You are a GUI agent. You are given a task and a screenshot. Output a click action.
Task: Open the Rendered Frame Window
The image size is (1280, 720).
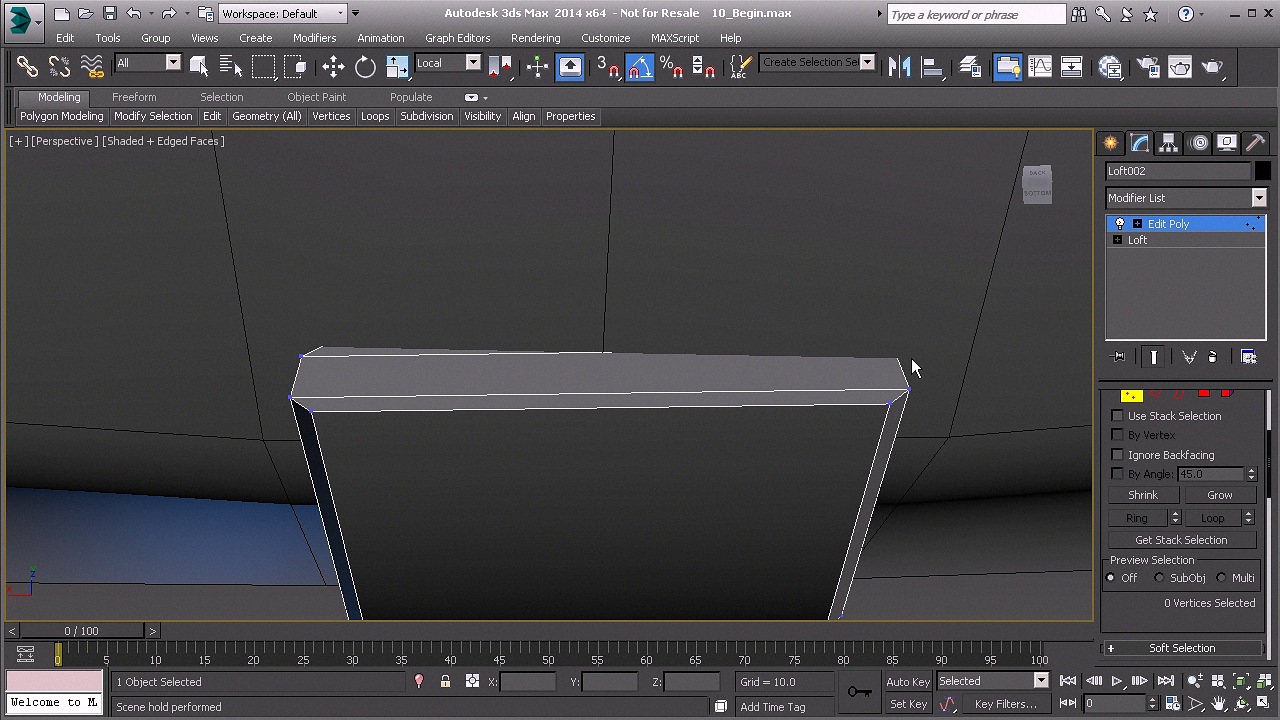pos(1180,67)
